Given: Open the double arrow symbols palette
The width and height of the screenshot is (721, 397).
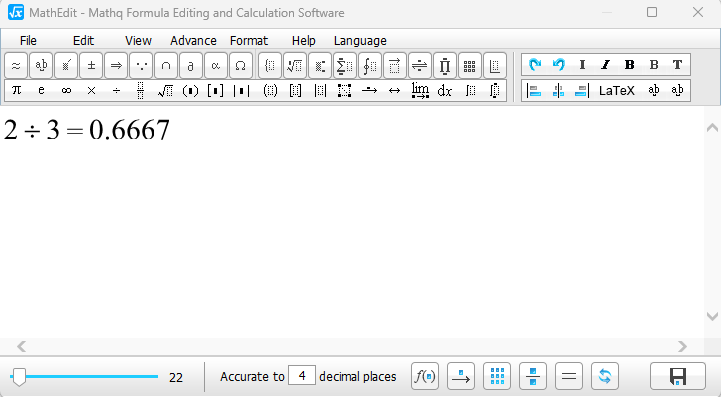Looking at the screenshot, I should tap(116, 66).
